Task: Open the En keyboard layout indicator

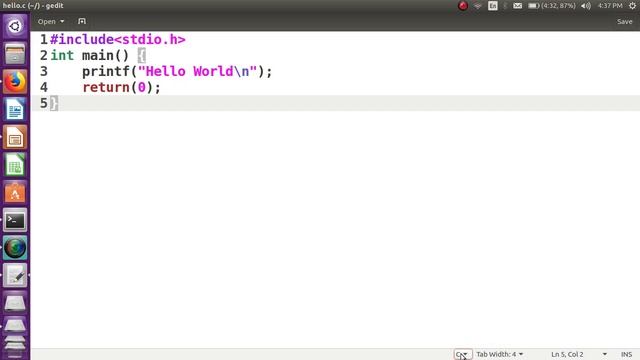Action: 493,6
